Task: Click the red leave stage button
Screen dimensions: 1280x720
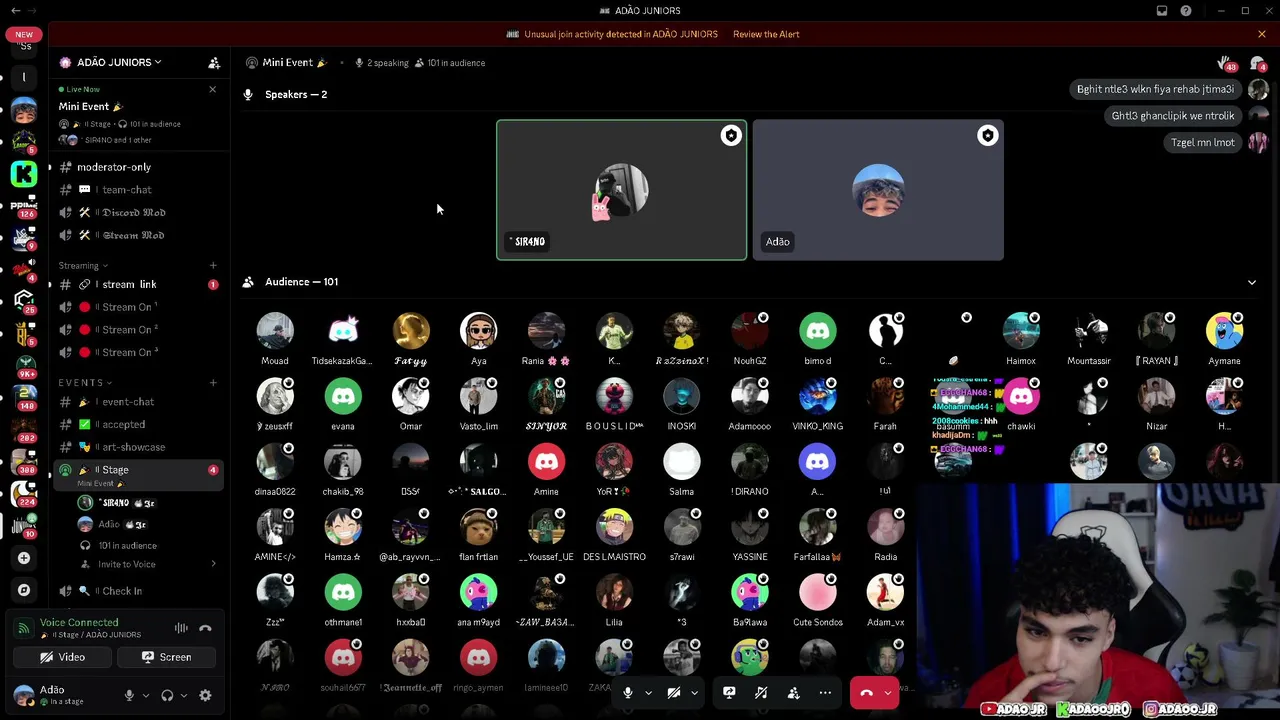Action: [x=866, y=692]
